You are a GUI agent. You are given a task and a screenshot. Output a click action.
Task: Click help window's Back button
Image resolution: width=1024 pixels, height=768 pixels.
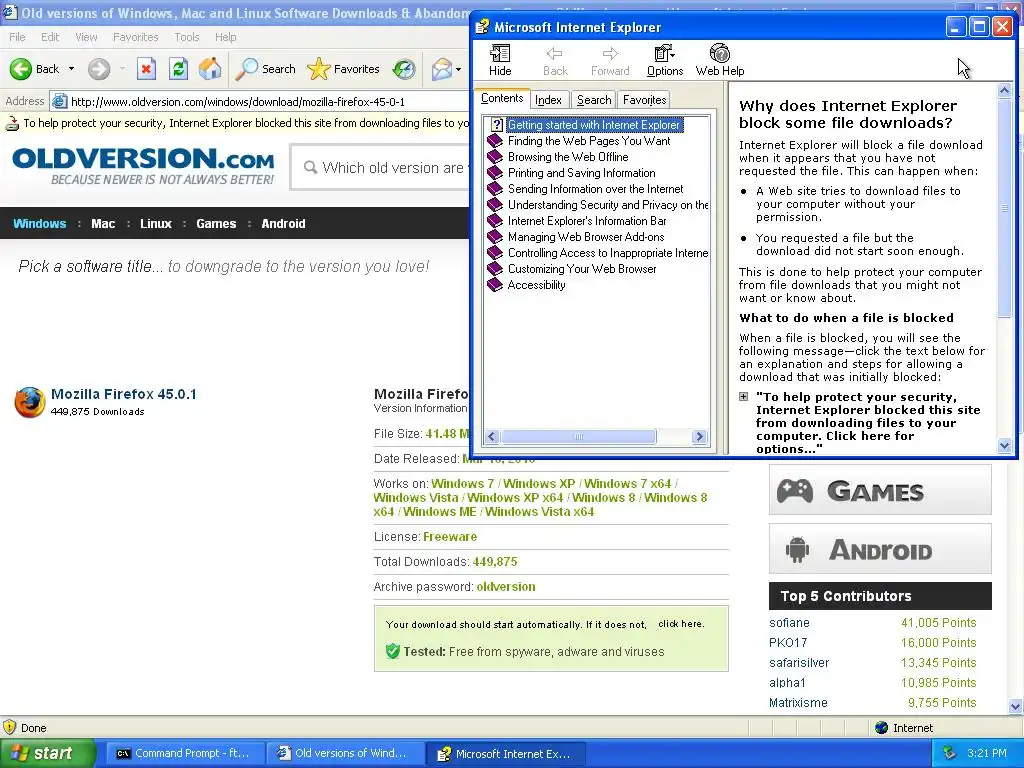[x=555, y=60]
